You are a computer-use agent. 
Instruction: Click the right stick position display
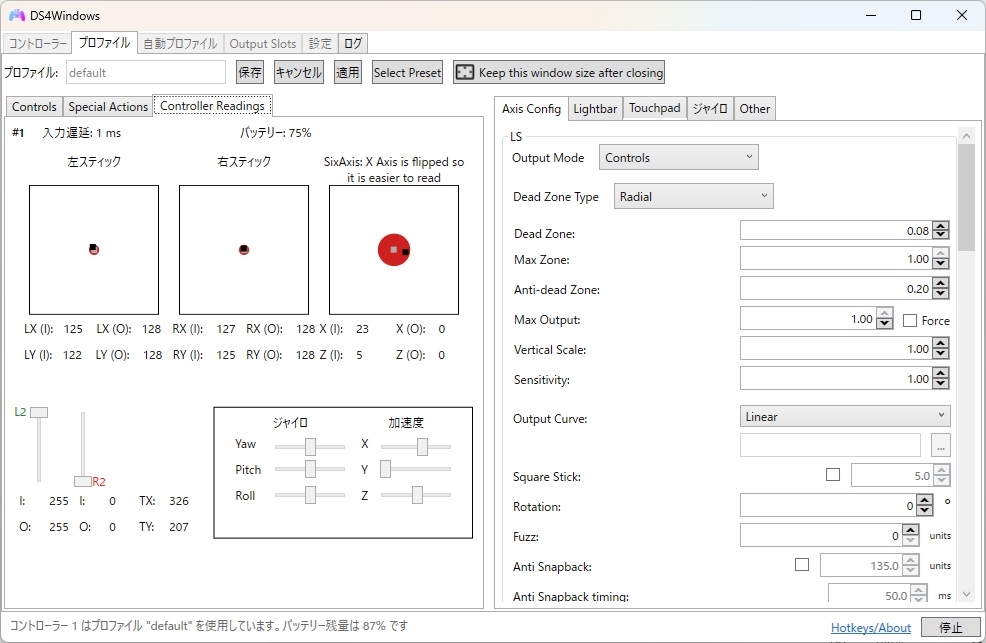pos(244,250)
